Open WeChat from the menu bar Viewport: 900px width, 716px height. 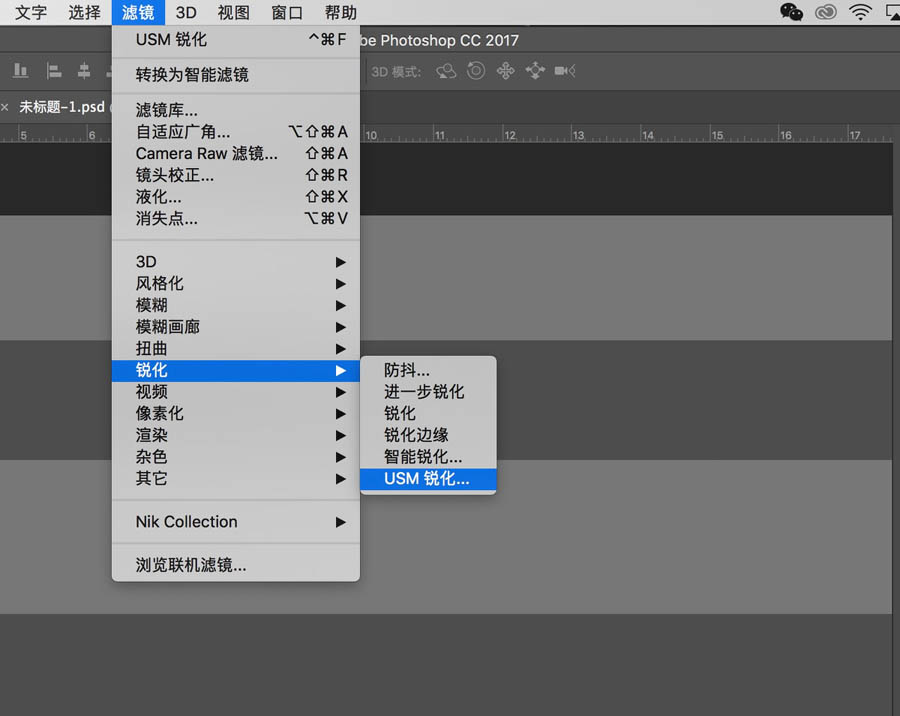point(791,12)
